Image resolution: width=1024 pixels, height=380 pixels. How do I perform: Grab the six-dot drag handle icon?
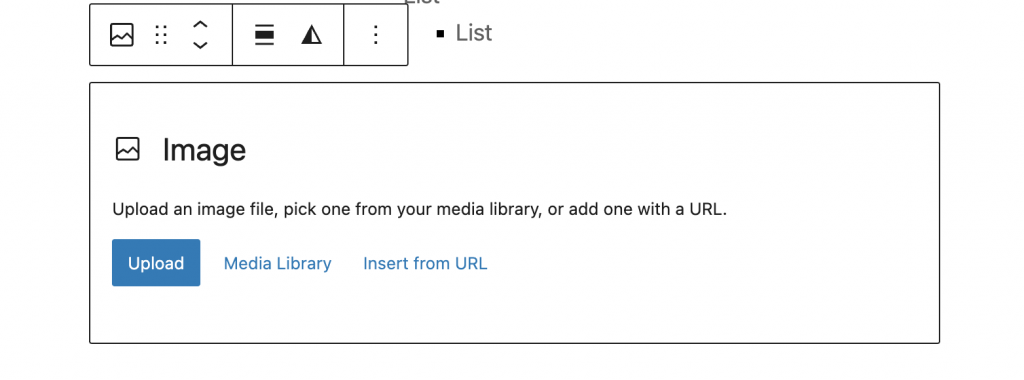[161, 35]
